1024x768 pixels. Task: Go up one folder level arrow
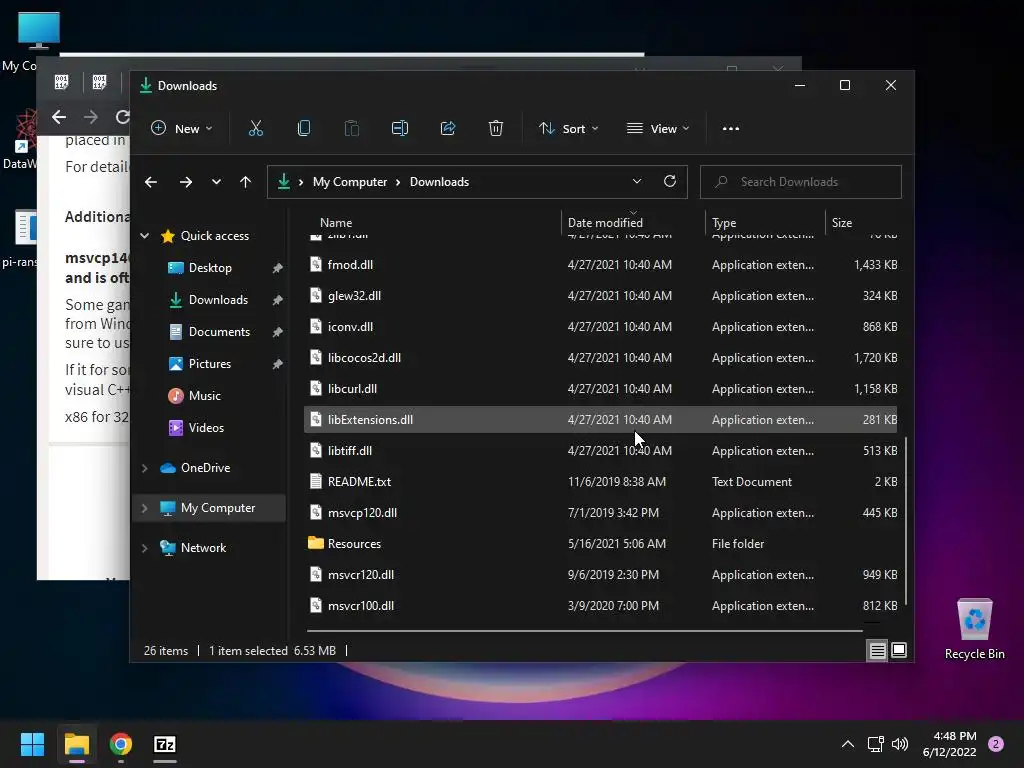click(246, 182)
